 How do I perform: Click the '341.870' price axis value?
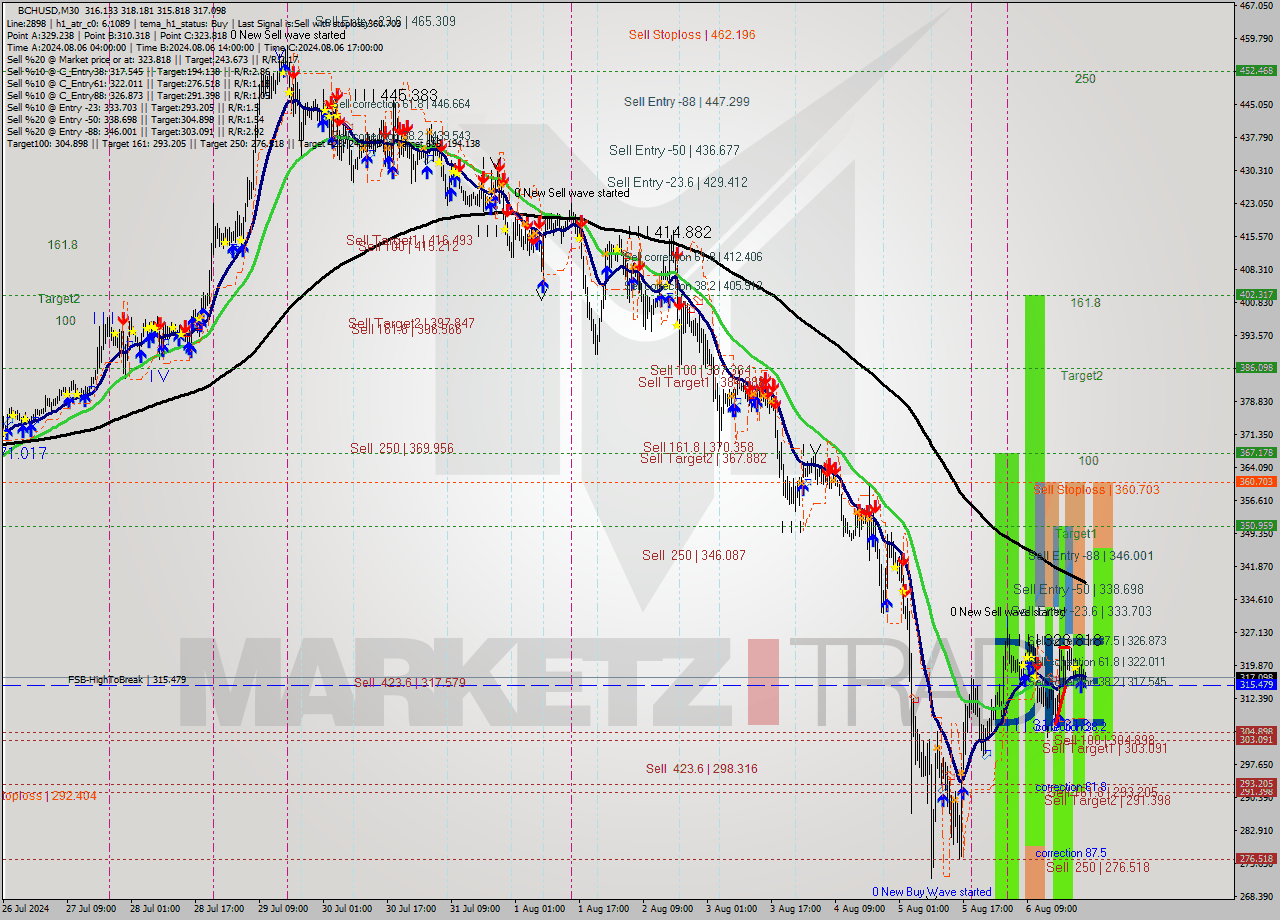coord(1256,566)
